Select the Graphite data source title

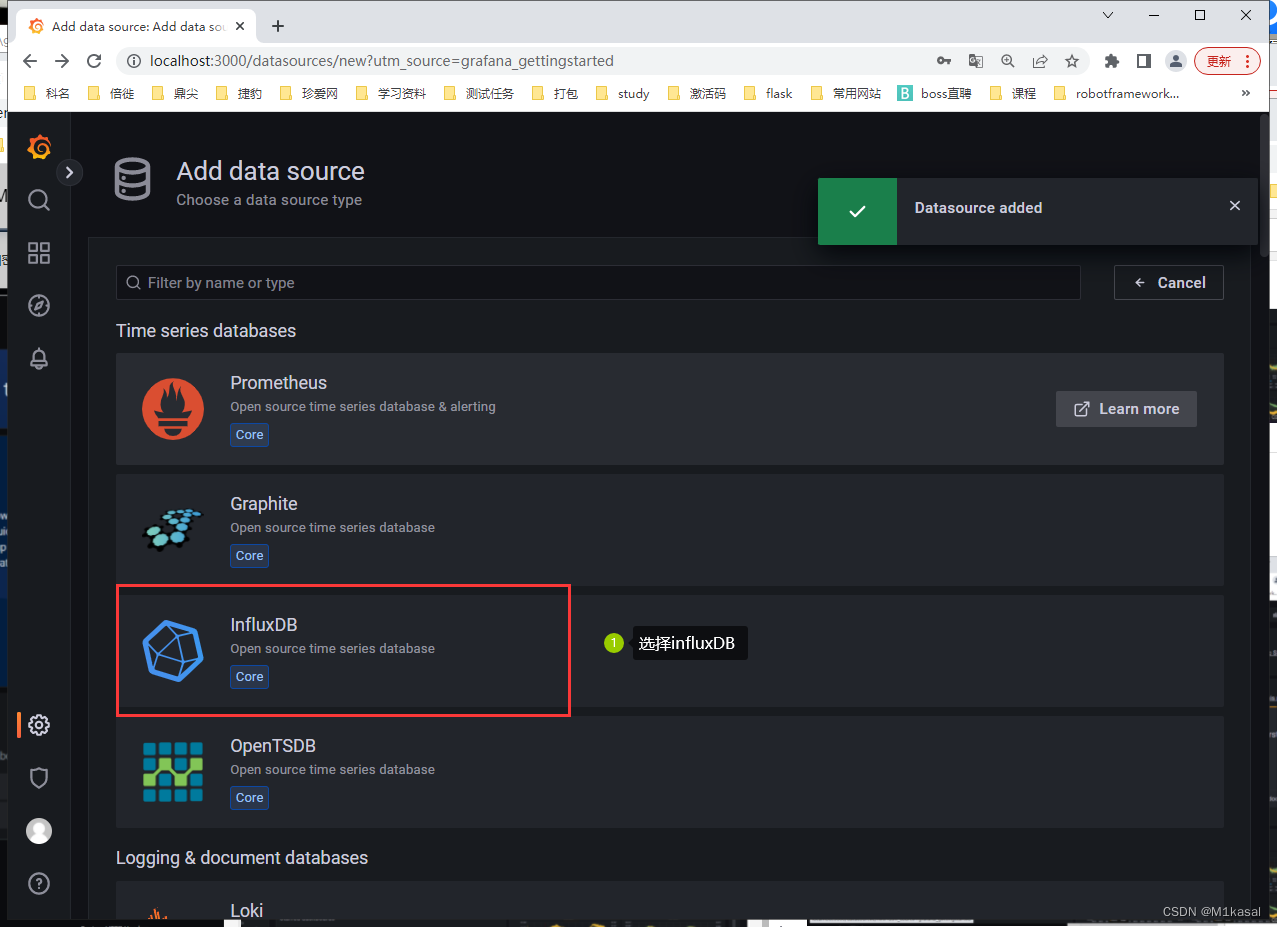(x=264, y=504)
